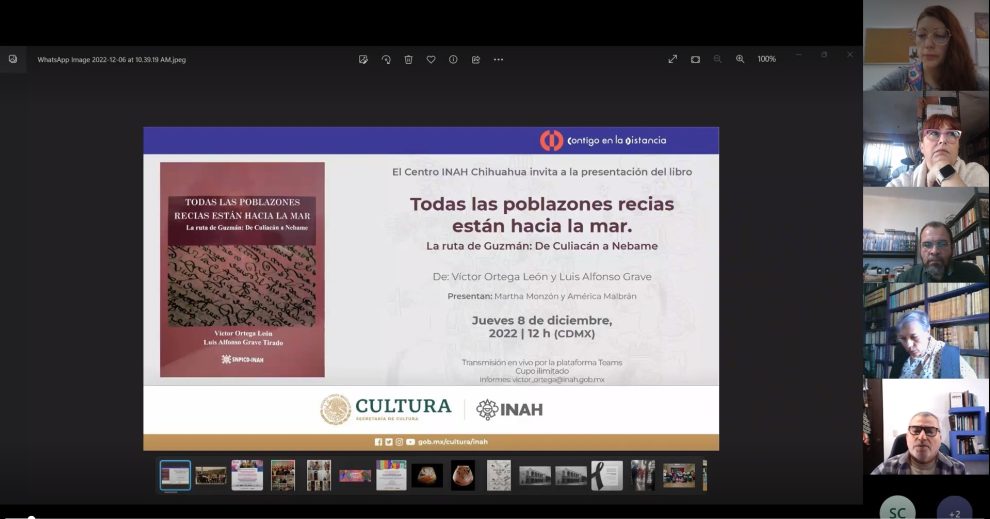
Task: Expand the +2 additional participants bubble
Action: pyautogui.click(x=954, y=510)
